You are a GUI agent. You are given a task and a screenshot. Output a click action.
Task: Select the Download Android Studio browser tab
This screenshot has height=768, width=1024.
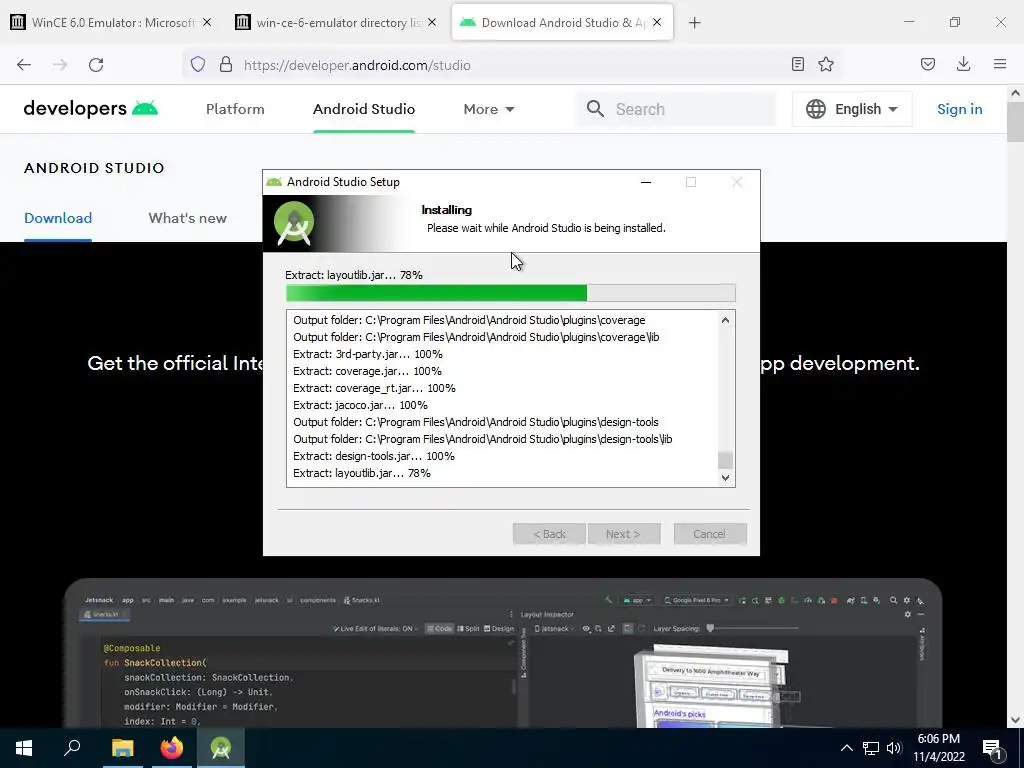click(562, 22)
